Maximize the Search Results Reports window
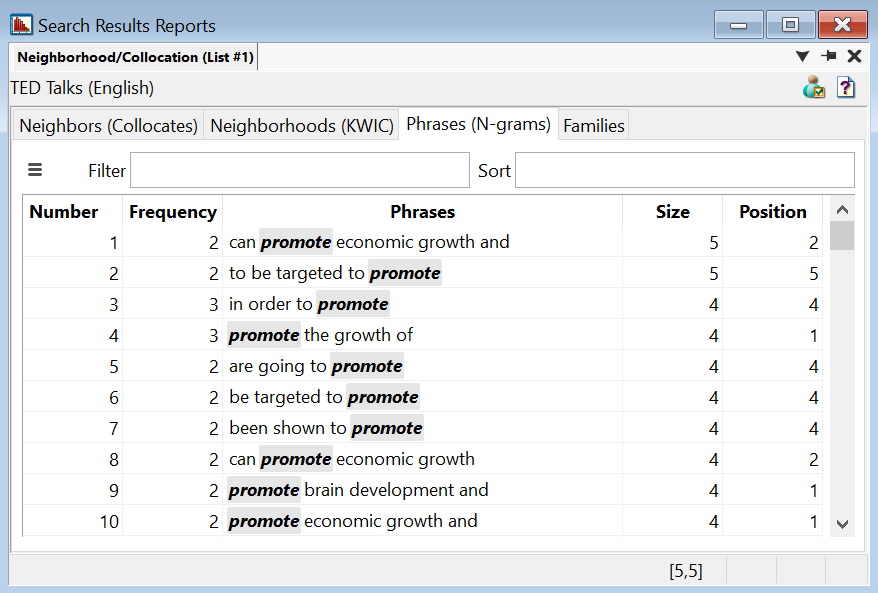The image size is (878, 593). point(790,25)
